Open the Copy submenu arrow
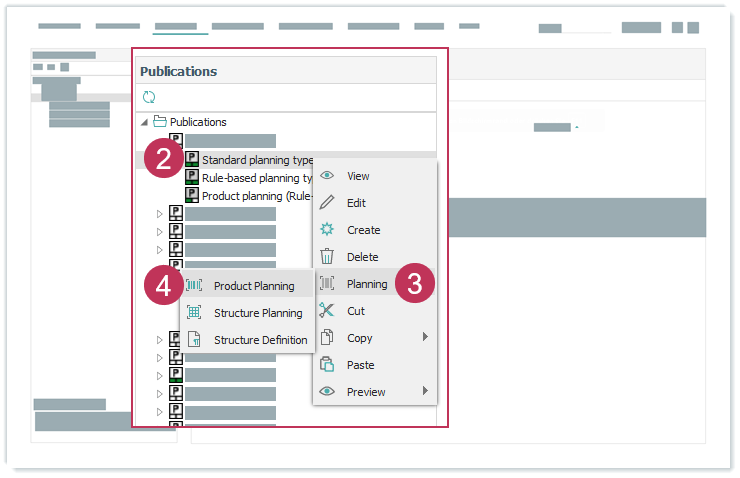 pyautogui.click(x=425, y=338)
